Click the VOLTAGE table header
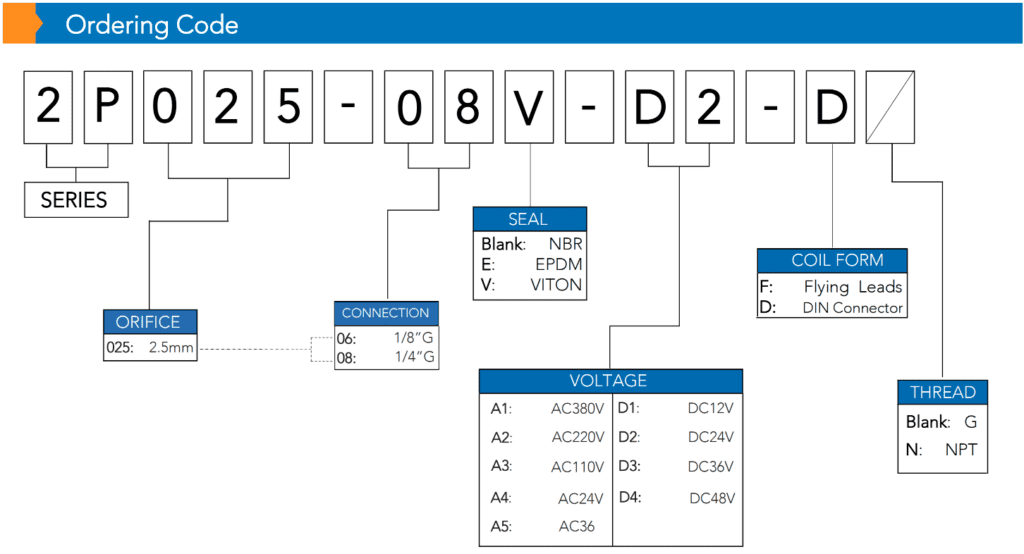Viewport: 1024px width, 554px height. 611,381
